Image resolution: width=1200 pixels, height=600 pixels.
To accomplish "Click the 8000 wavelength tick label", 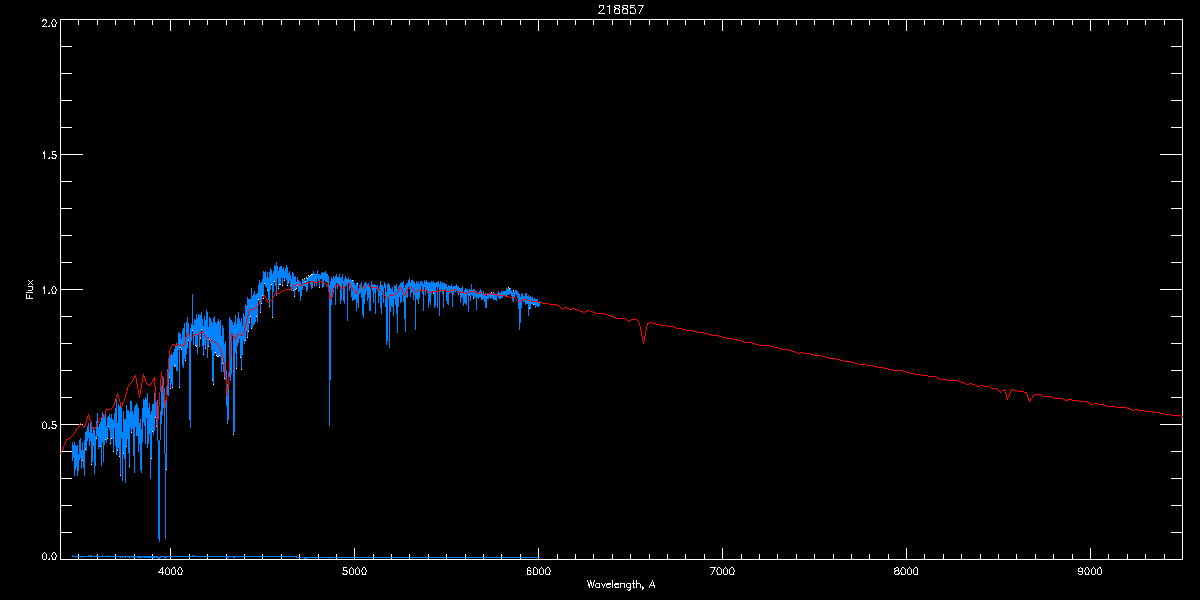I will (906, 572).
